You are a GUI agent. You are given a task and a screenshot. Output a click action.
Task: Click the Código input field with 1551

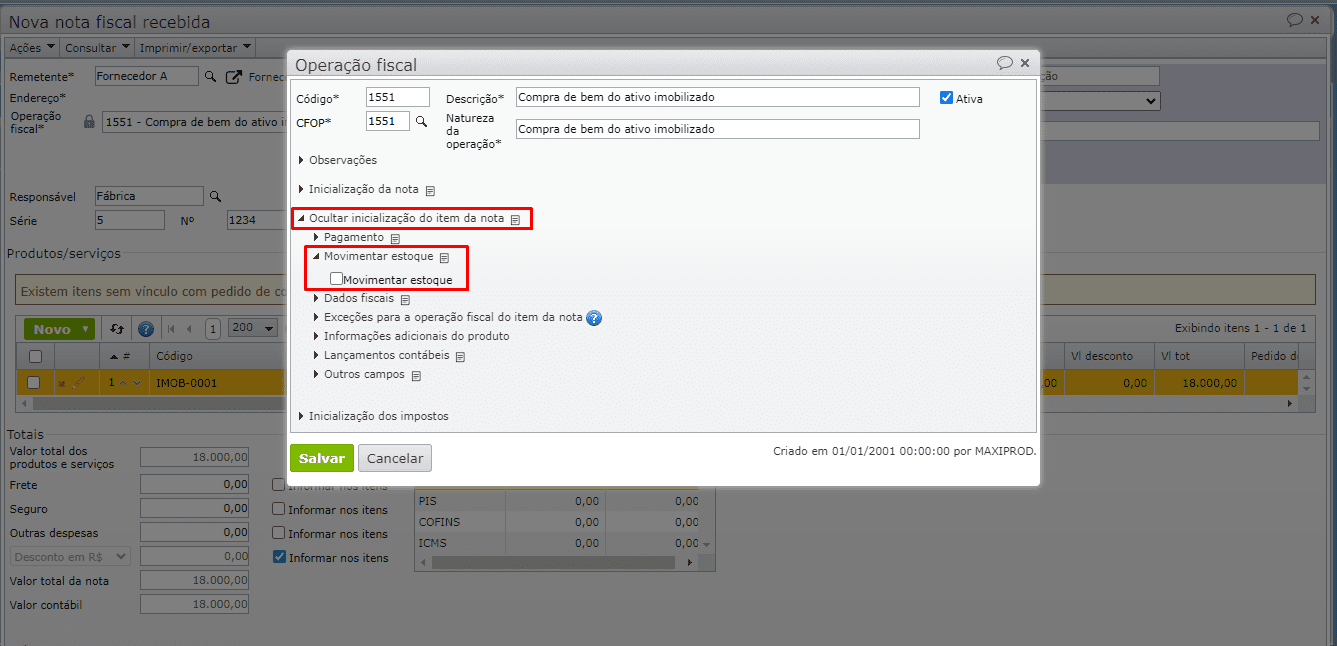(398, 97)
